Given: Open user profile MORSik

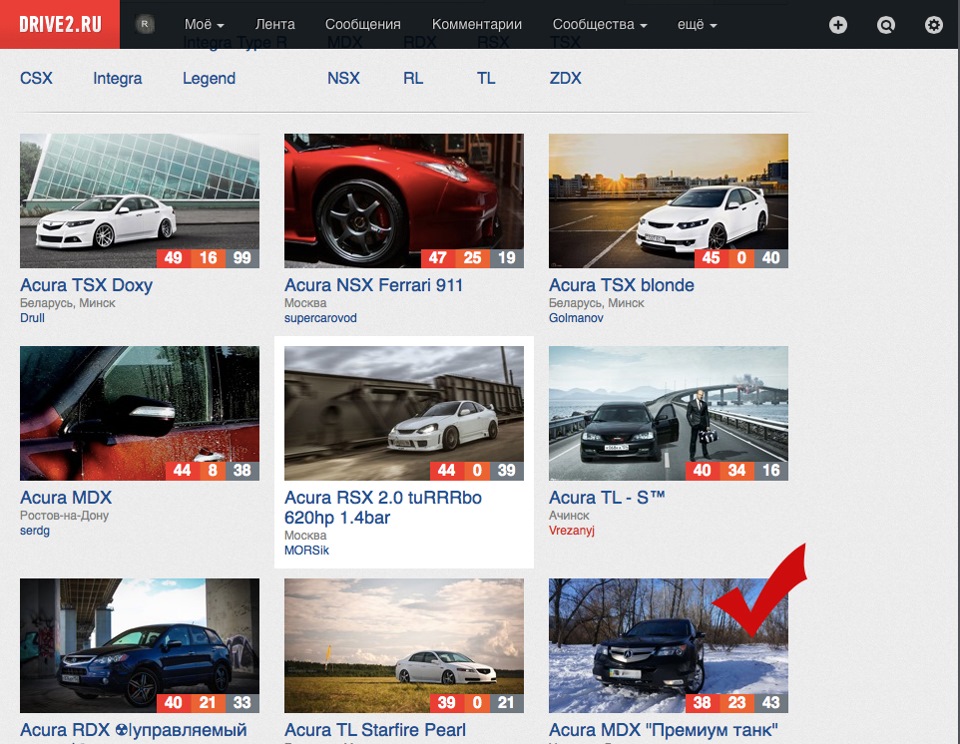Looking at the screenshot, I should [x=307, y=550].
